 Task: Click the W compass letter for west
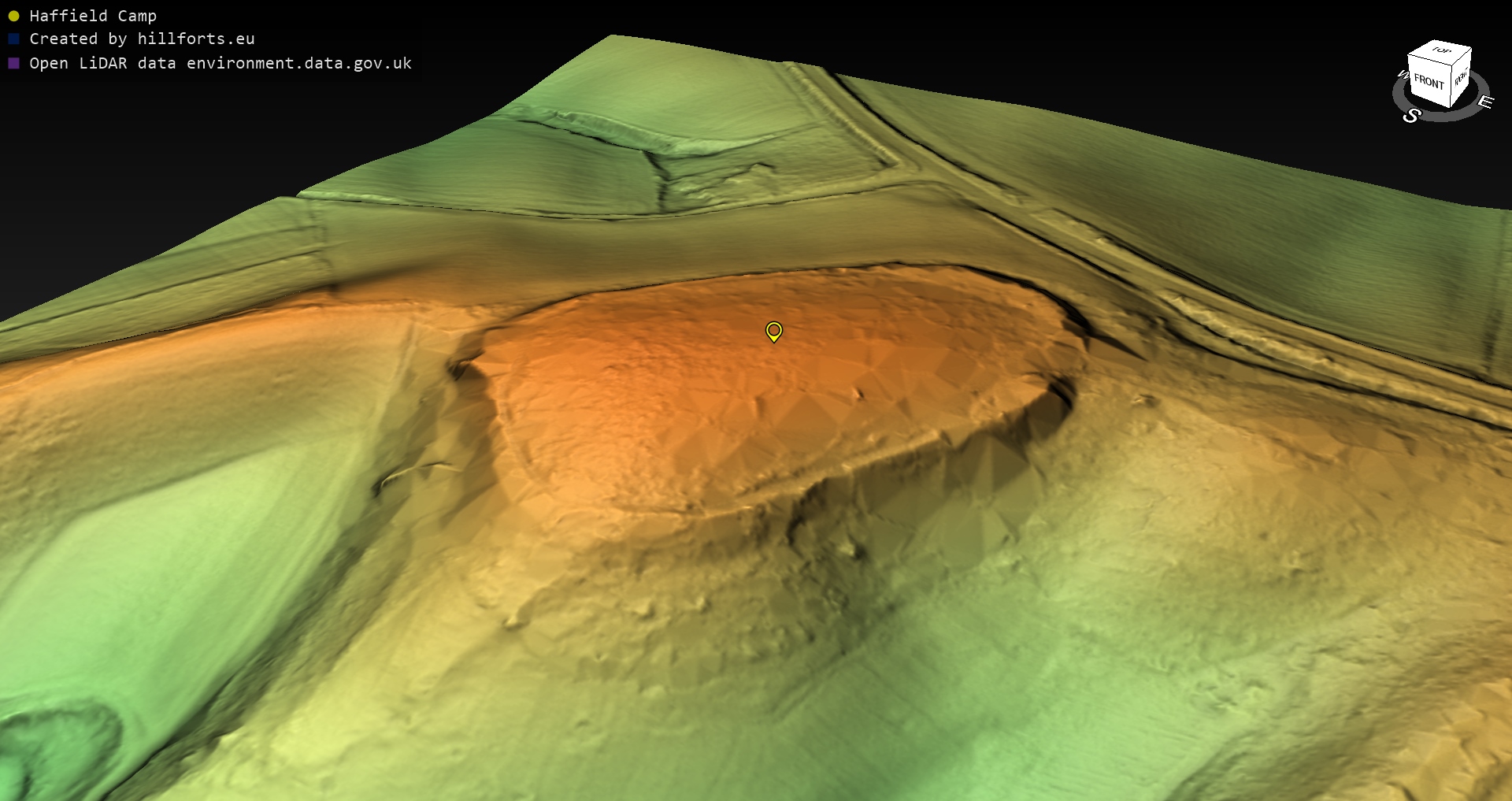(x=1402, y=75)
